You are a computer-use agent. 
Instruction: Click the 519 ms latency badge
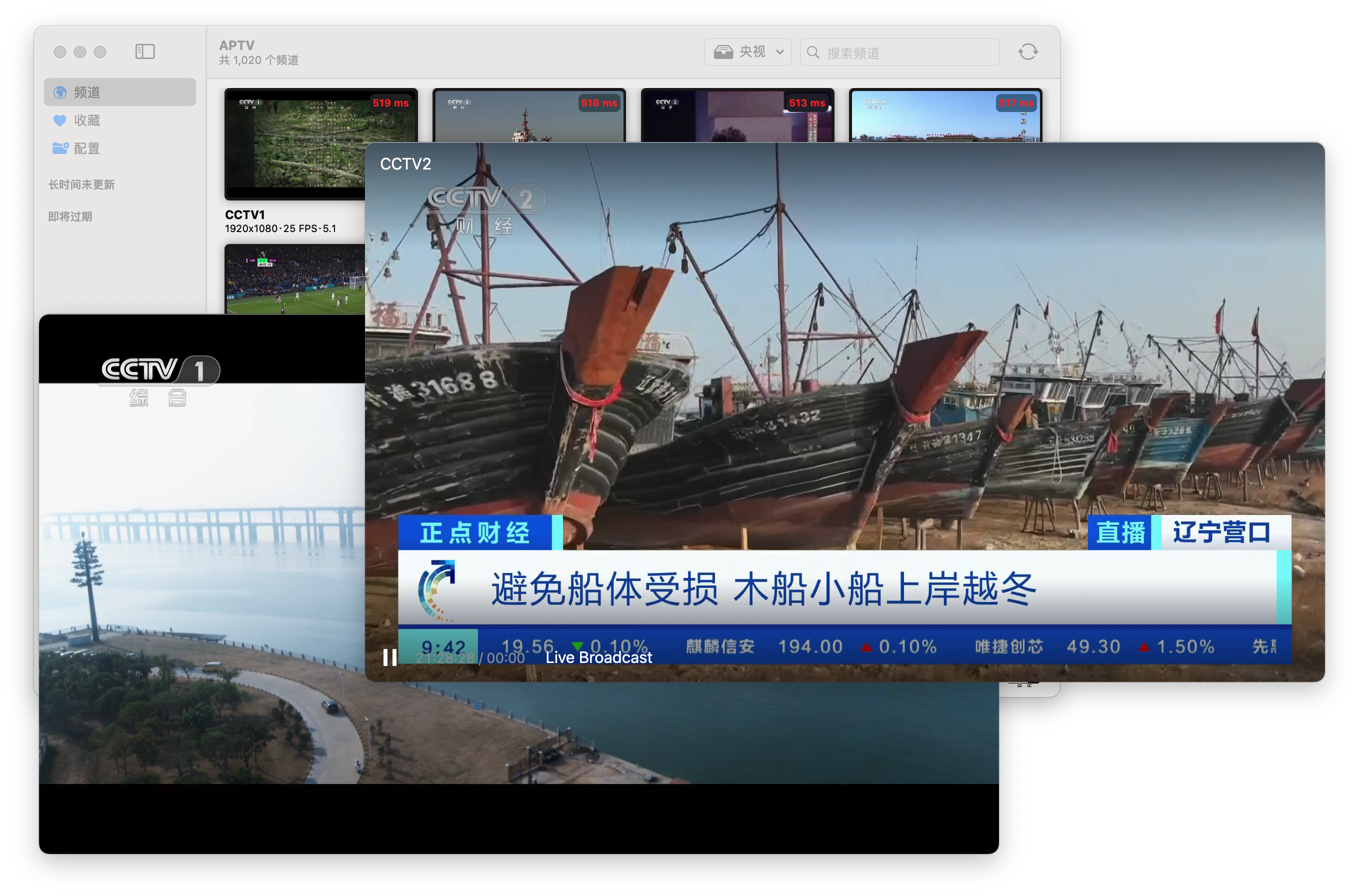click(x=390, y=103)
